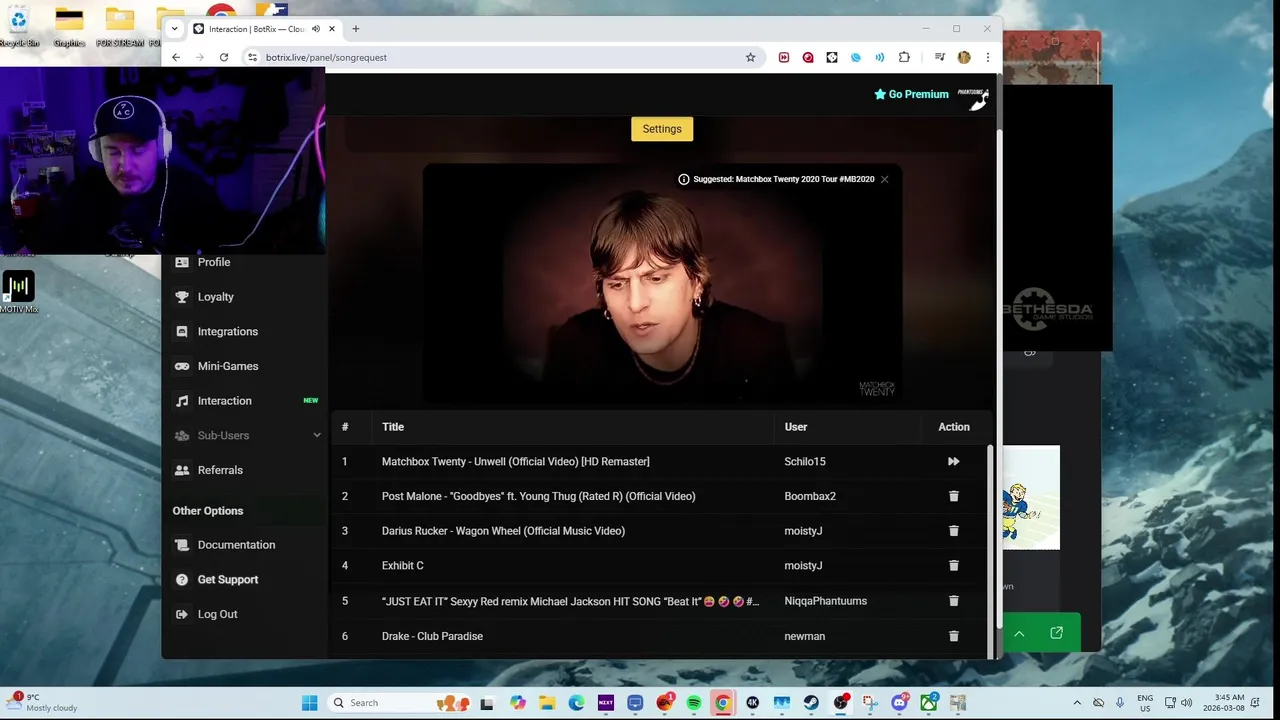Delete the Exhibit C song request
Screen dimensions: 1280x720
(x=953, y=565)
